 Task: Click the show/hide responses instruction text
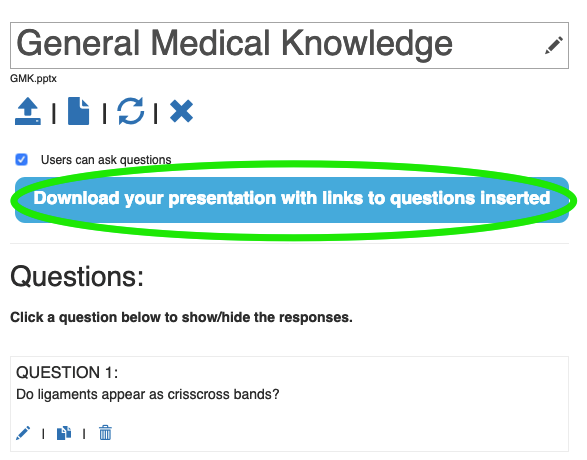click(x=181, y=317)
